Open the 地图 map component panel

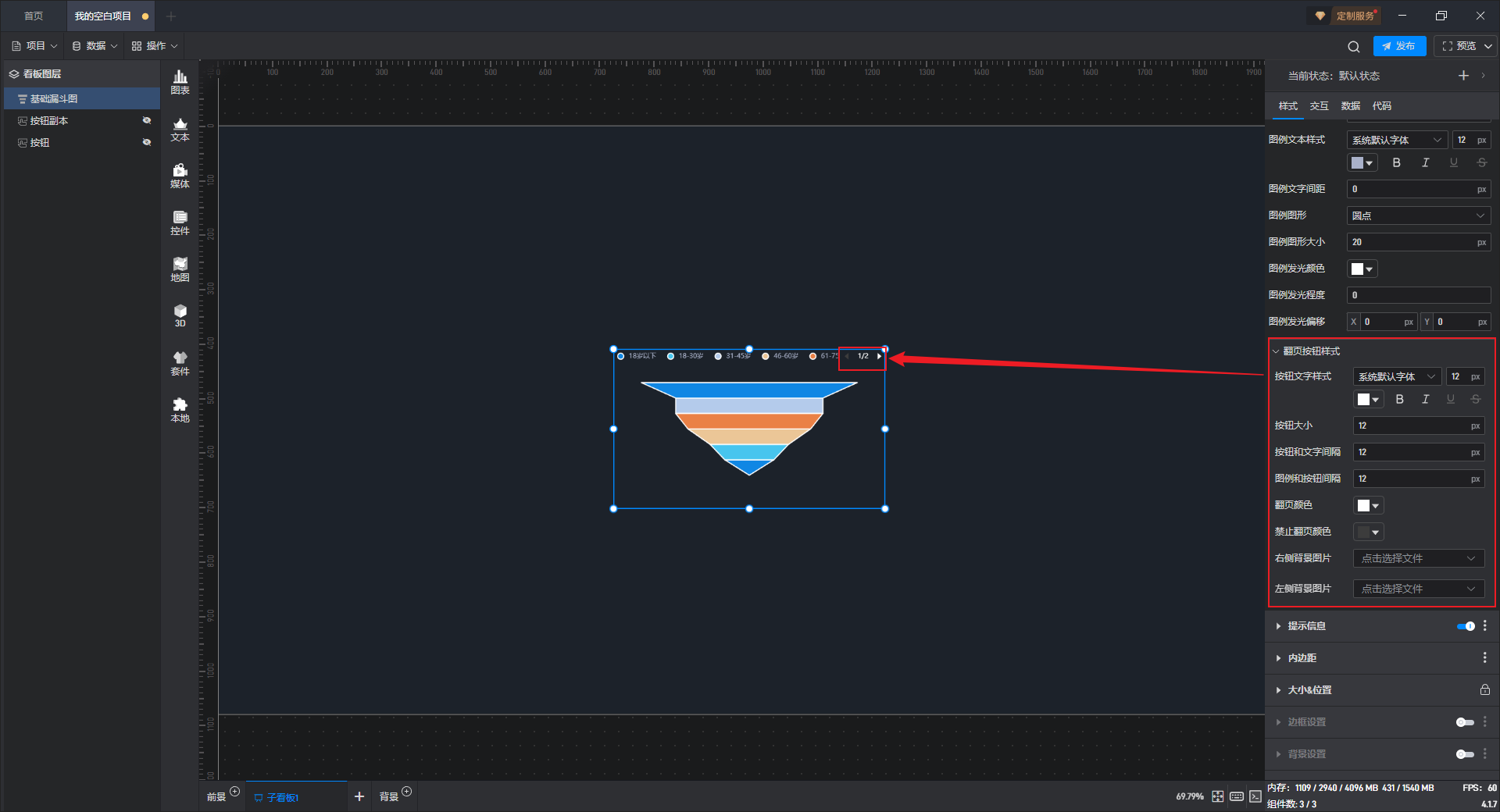(x=180, y=269)
